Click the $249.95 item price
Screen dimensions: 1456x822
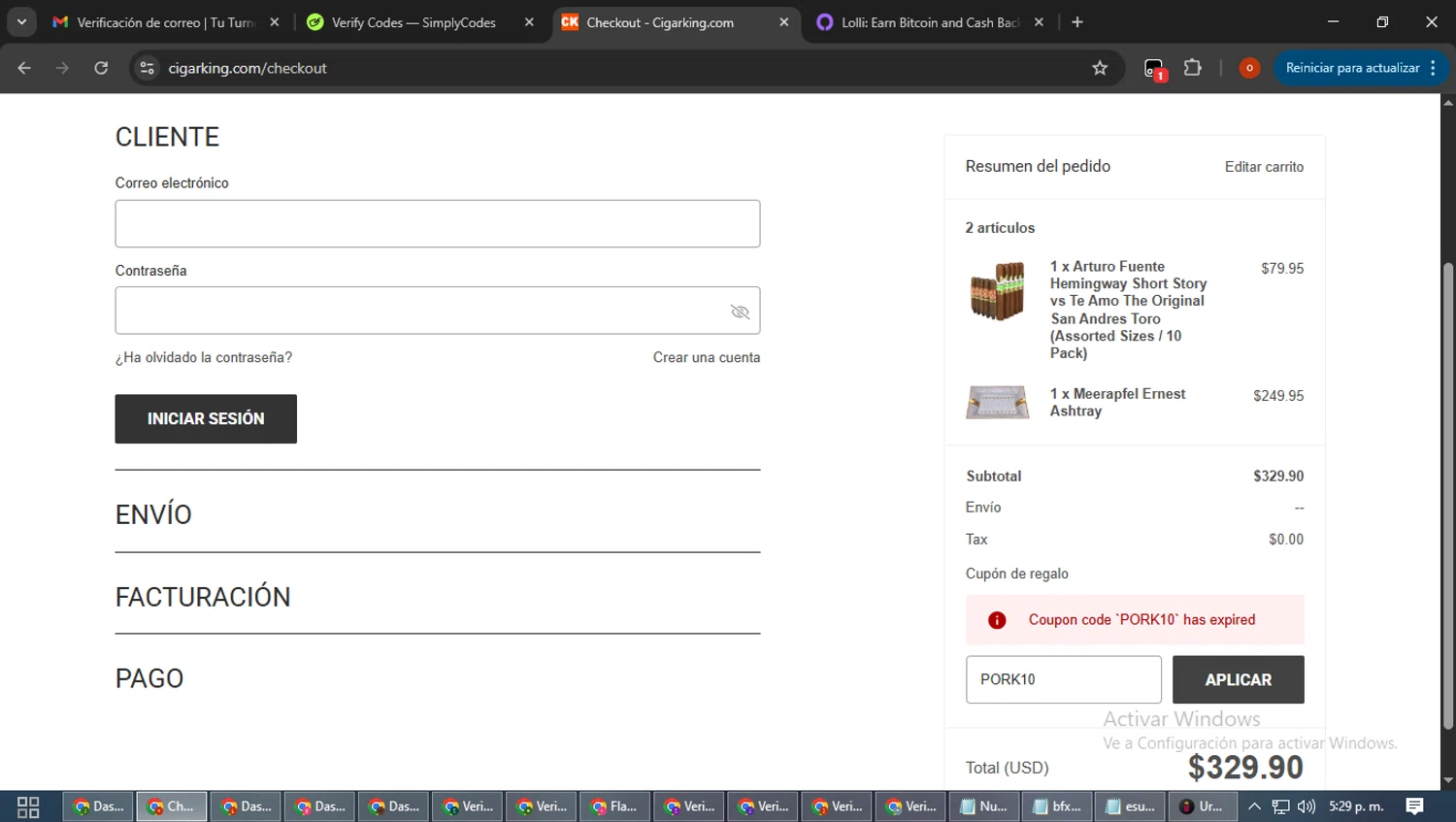click(x=1278, y=396)
